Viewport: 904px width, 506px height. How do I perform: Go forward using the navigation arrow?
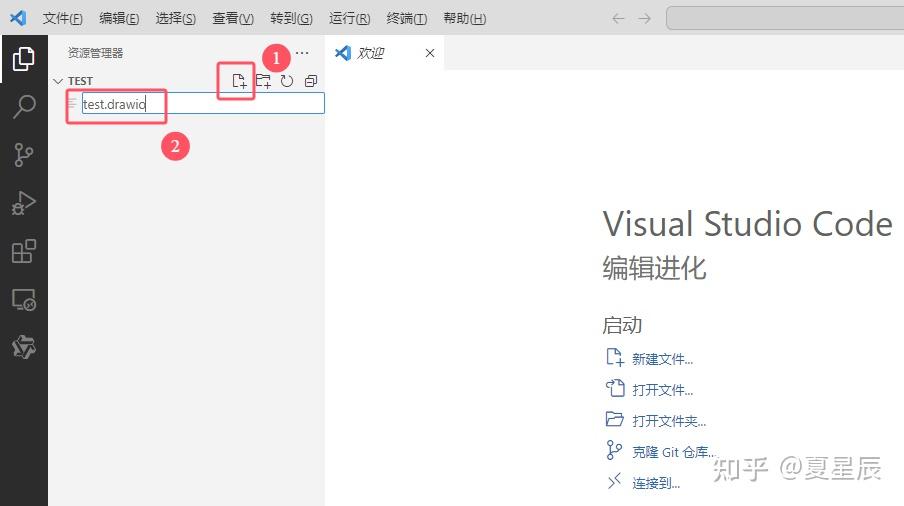click(645, 18)
